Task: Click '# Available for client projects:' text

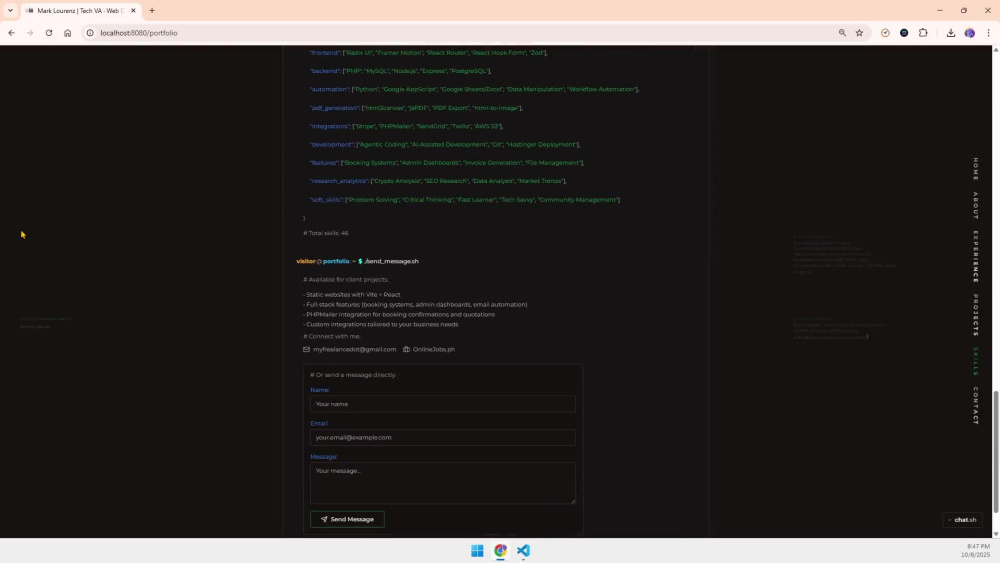Action: [x=346, y=279]
